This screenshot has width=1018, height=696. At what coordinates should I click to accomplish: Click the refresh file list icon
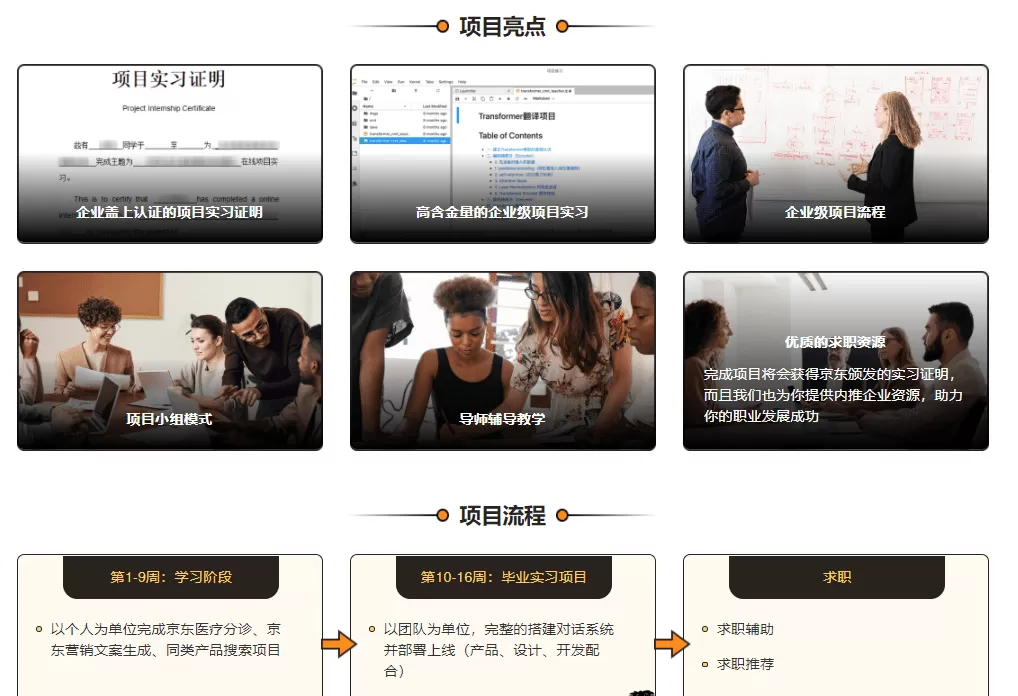tap(438, 90)
